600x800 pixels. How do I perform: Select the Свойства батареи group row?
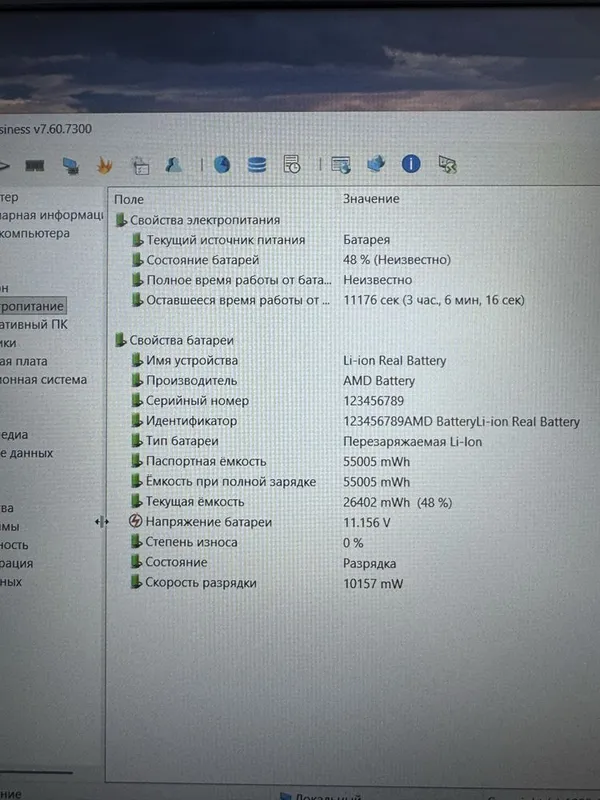click(174, 340)
